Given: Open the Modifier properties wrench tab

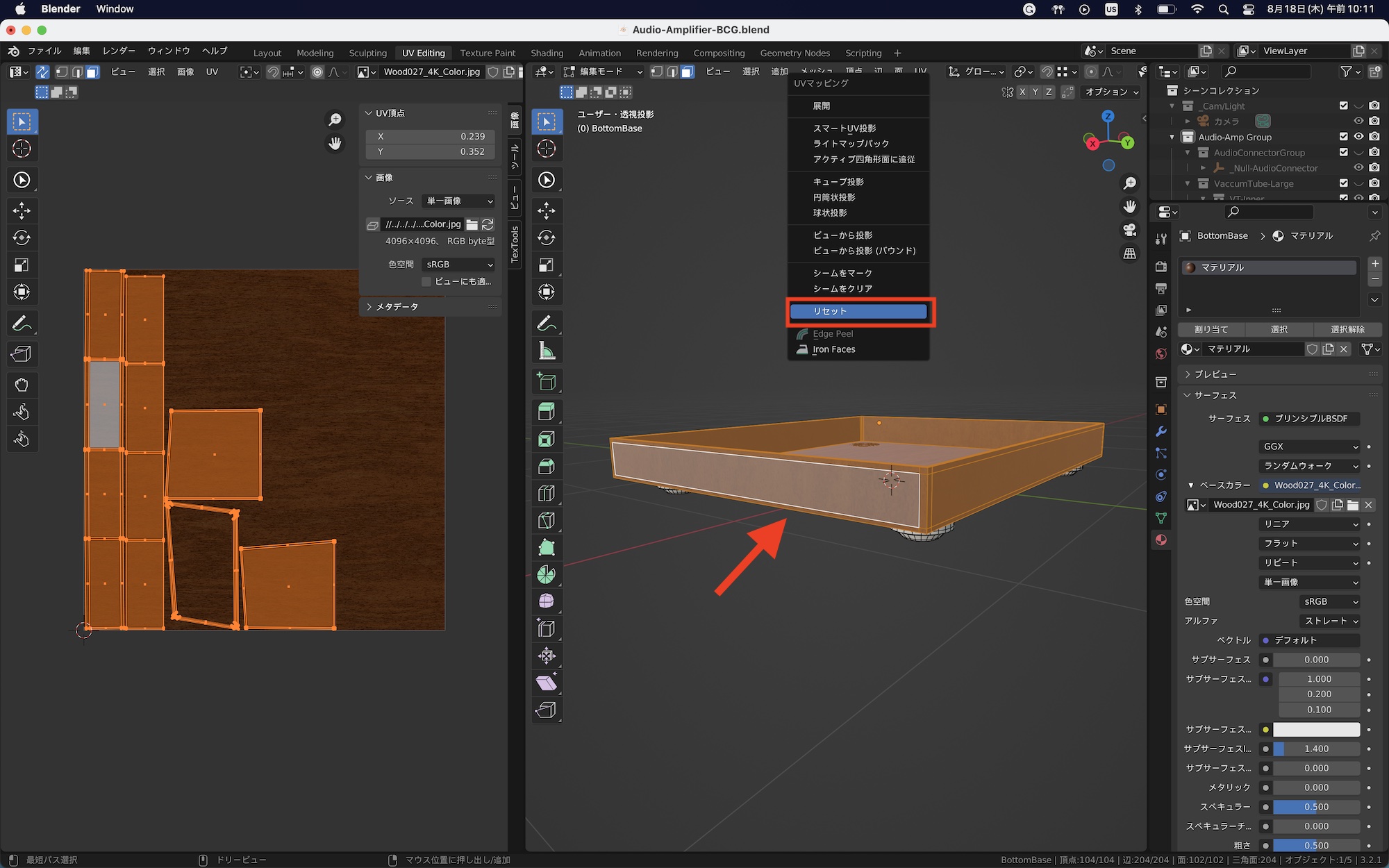Looking at the screenshot, I should (x=1161, y=431).
